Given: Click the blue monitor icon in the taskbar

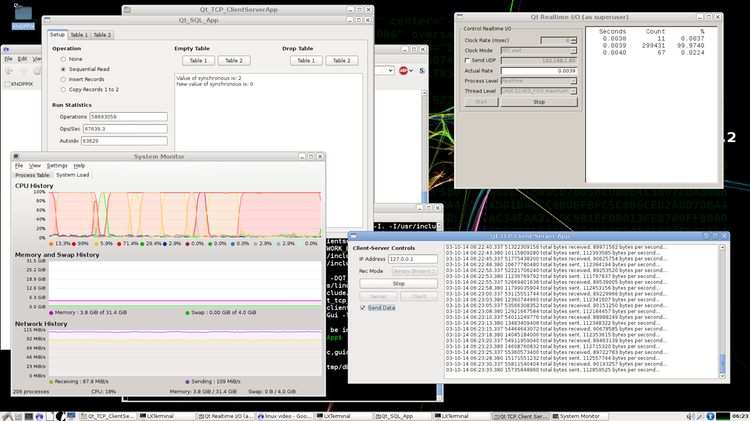Looking at the screenshot, I should click(x=71, y=416).
